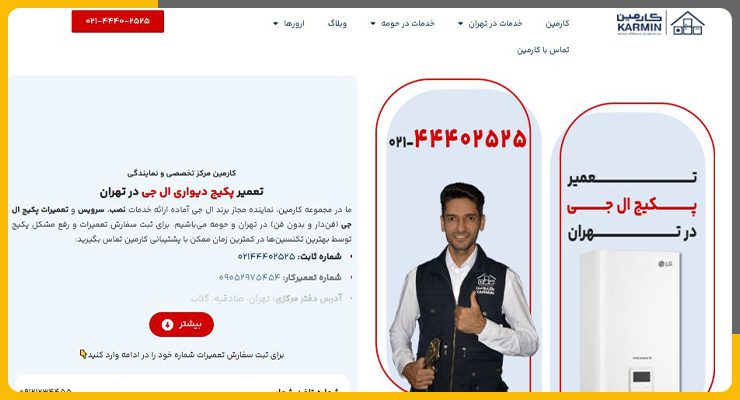This screenshot has width=740, height=400.
Task: Click the technician mobile number 09052975454
Action: pos(250,277)
